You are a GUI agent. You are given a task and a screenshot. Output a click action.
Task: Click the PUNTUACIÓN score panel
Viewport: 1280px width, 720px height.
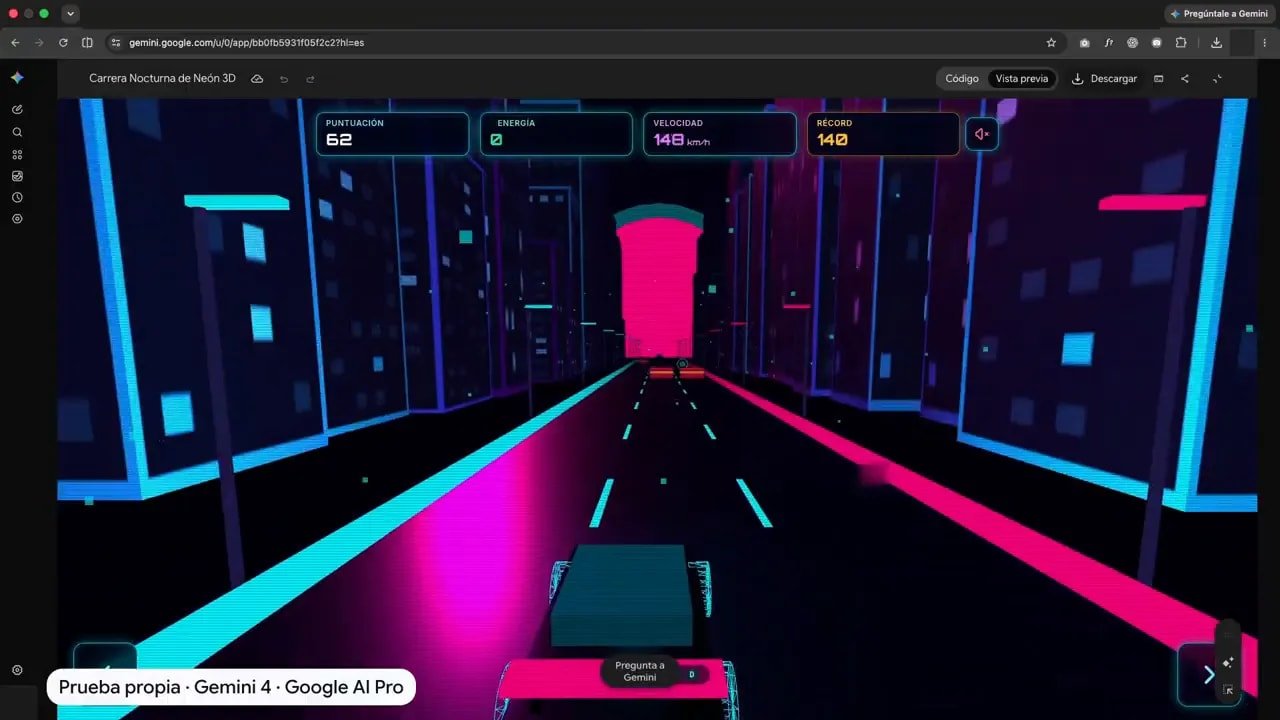tap(392, 134)
